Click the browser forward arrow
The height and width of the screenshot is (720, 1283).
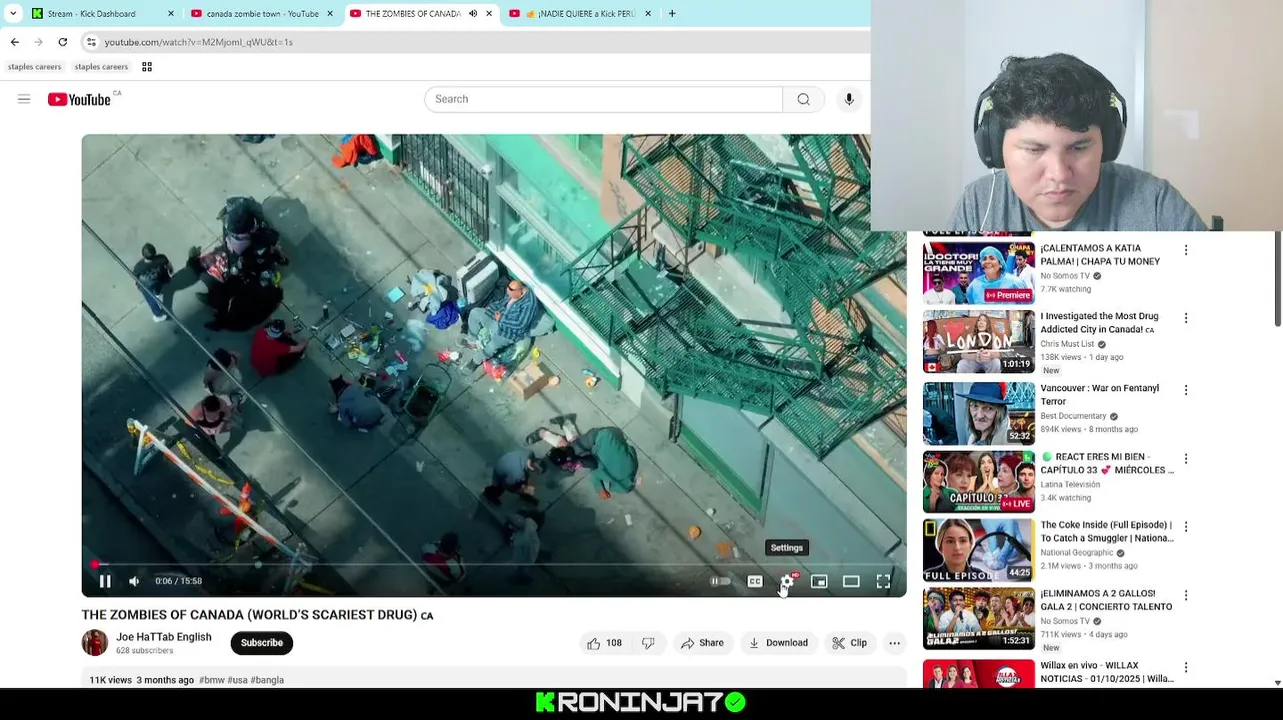tap(38, 42)
